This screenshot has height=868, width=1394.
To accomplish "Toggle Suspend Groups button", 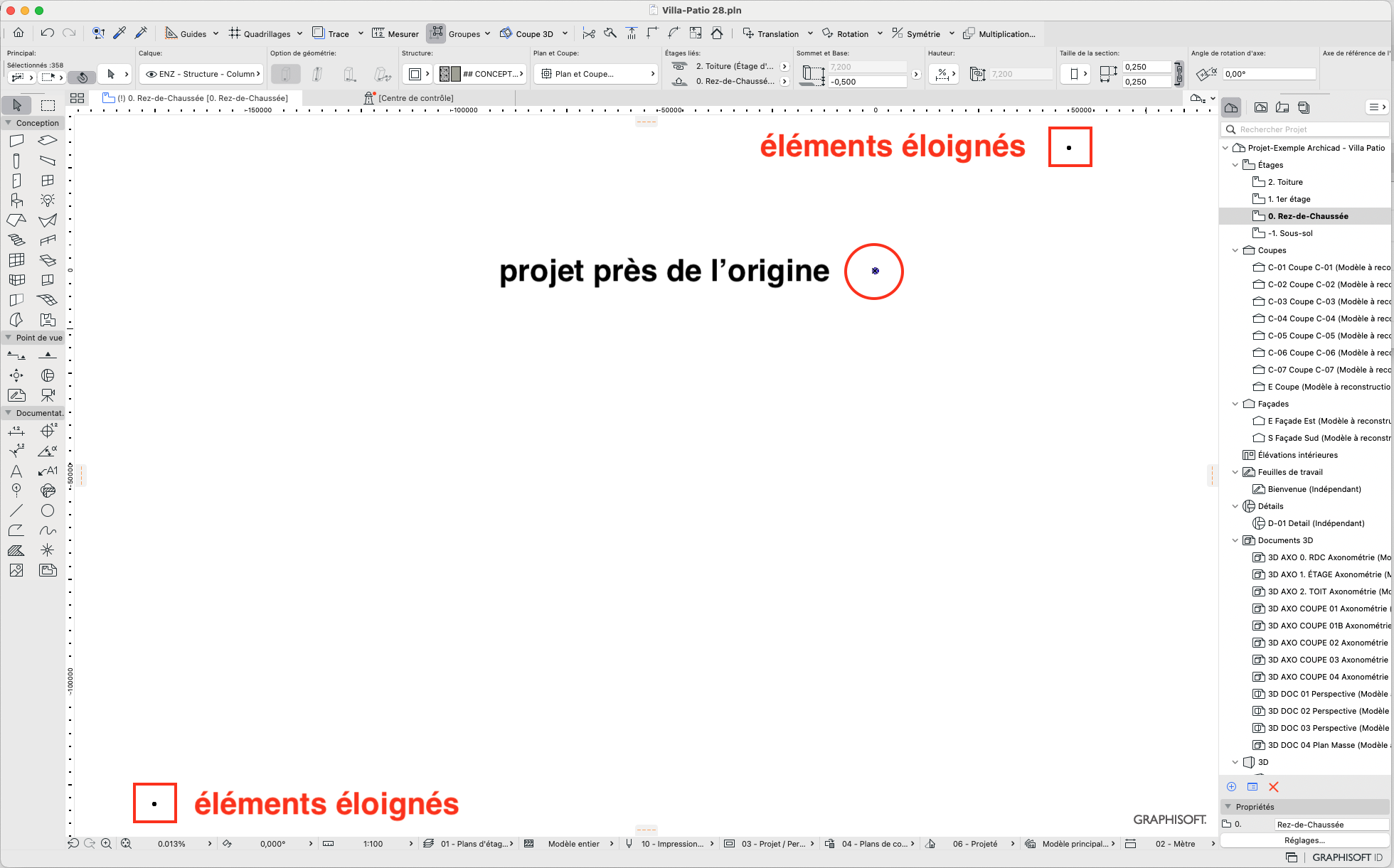I will 436,33.
